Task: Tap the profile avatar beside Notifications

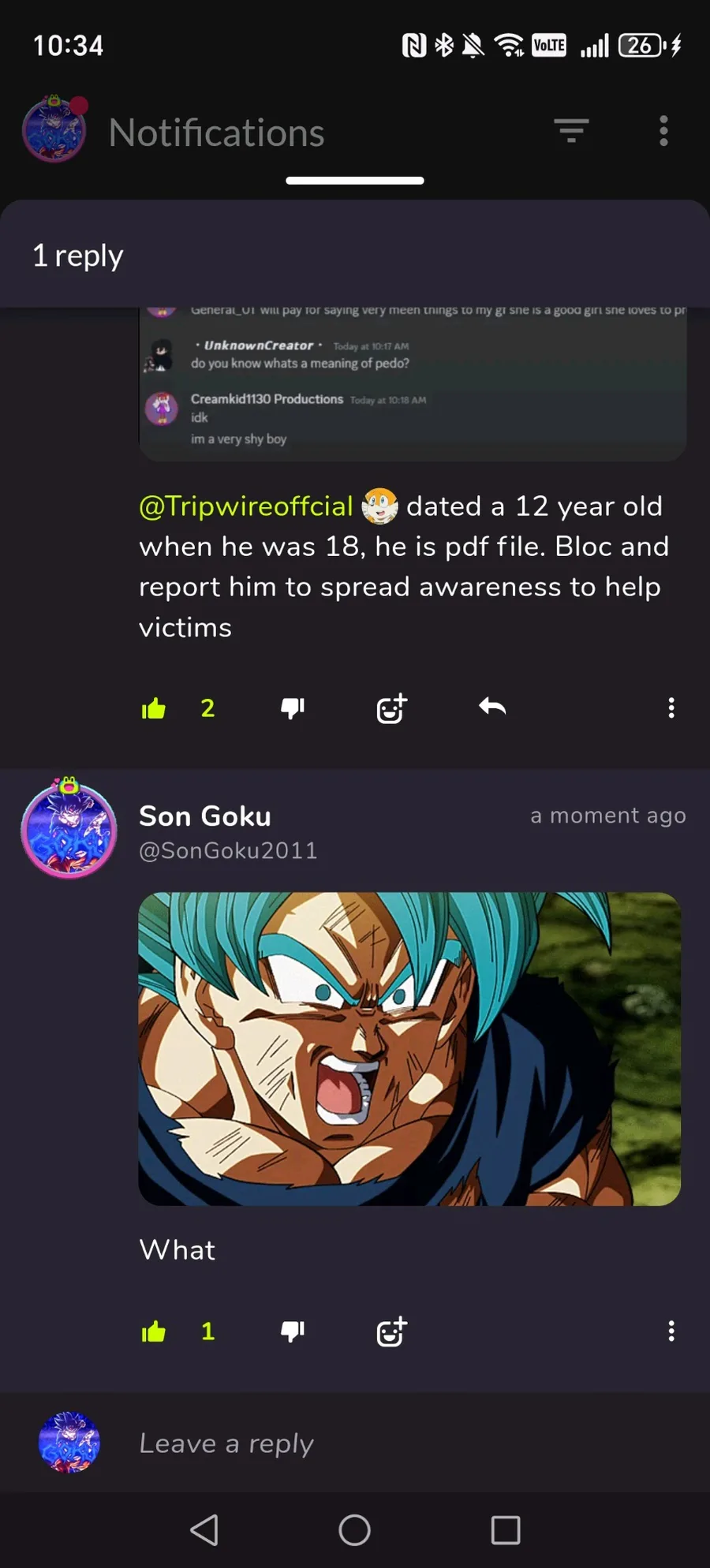Action: [54, 129]
